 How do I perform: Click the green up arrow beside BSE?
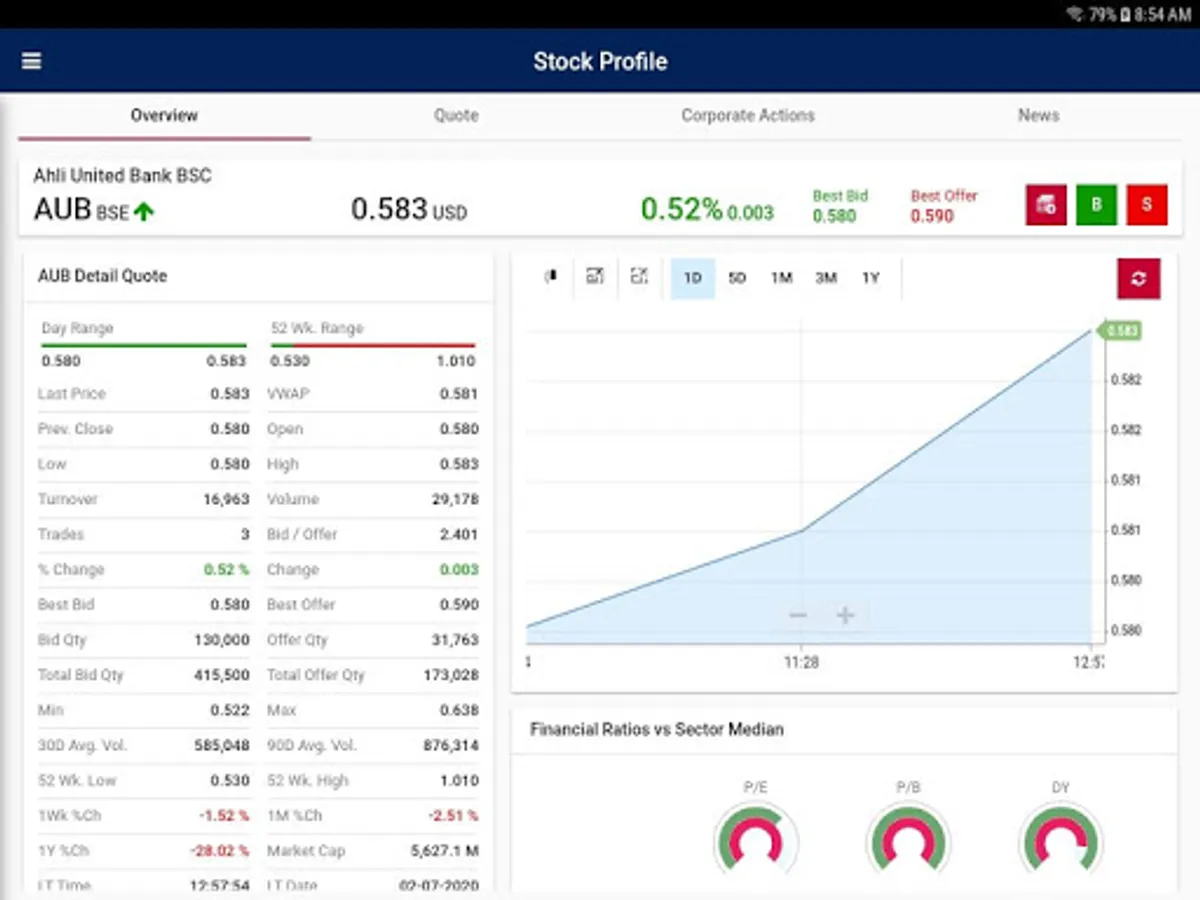coord(144,211)
